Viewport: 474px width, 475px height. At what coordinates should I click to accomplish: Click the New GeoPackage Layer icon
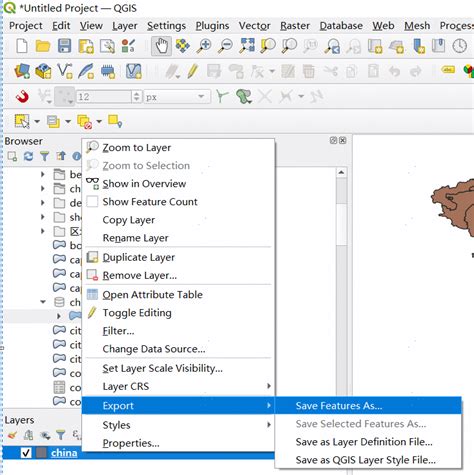(x=43, y=71)
